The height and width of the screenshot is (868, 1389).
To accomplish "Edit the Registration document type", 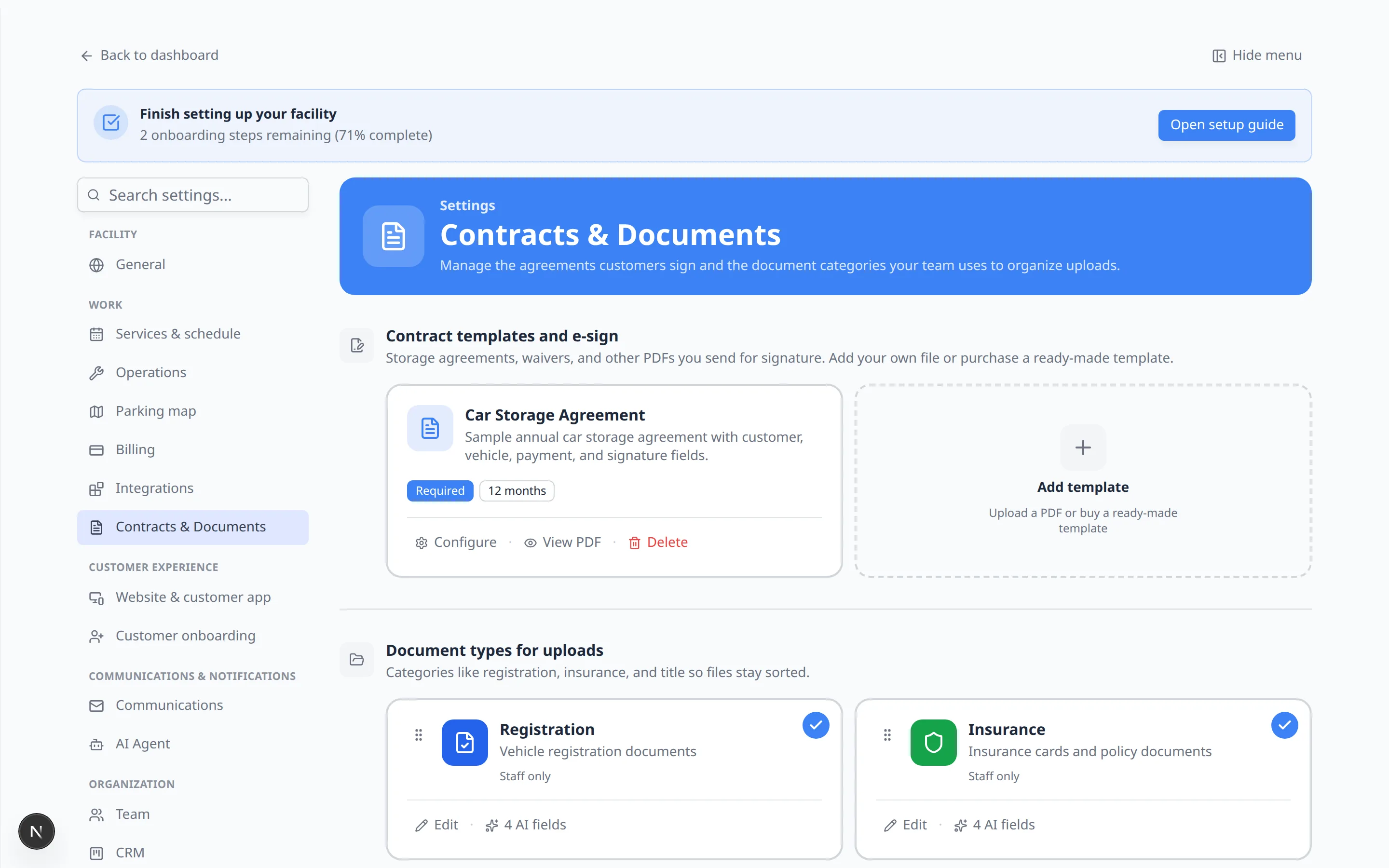I will [x=436, y=825].
